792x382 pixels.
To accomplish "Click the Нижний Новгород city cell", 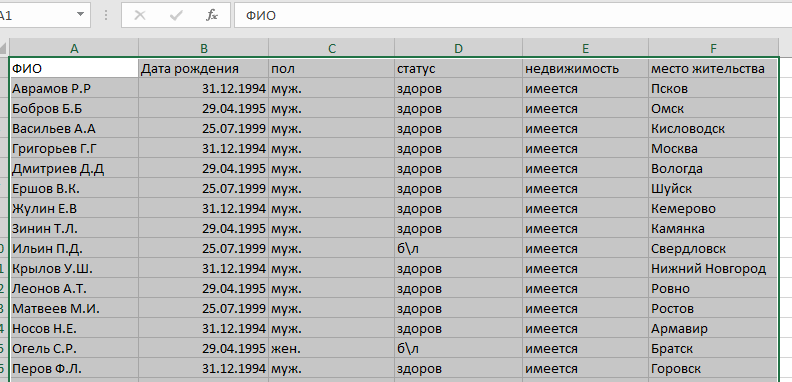I will 713,268.
